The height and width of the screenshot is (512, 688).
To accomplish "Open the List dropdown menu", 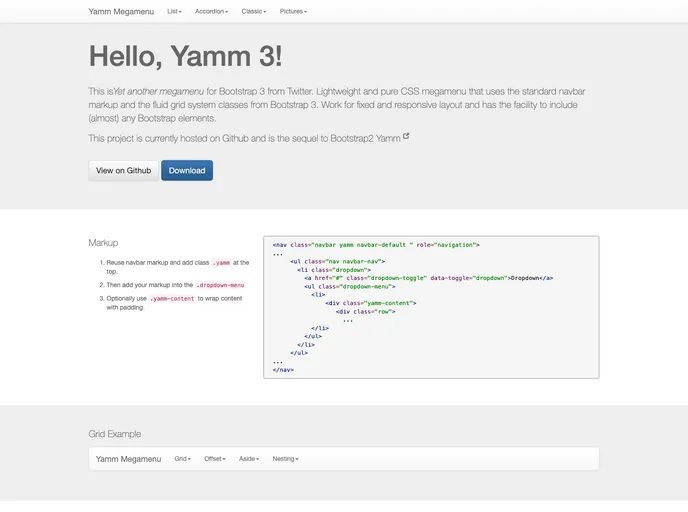I will pos(174,11).
